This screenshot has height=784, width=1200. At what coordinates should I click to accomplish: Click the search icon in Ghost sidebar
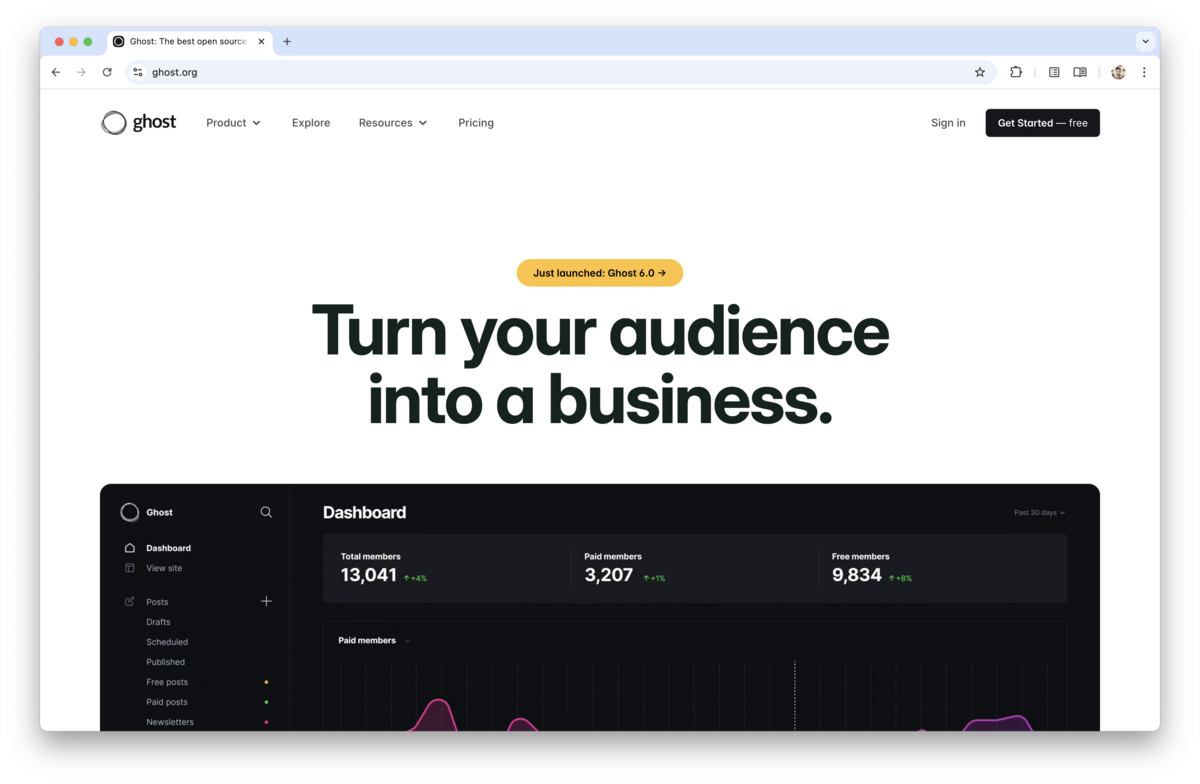point(266,512)
